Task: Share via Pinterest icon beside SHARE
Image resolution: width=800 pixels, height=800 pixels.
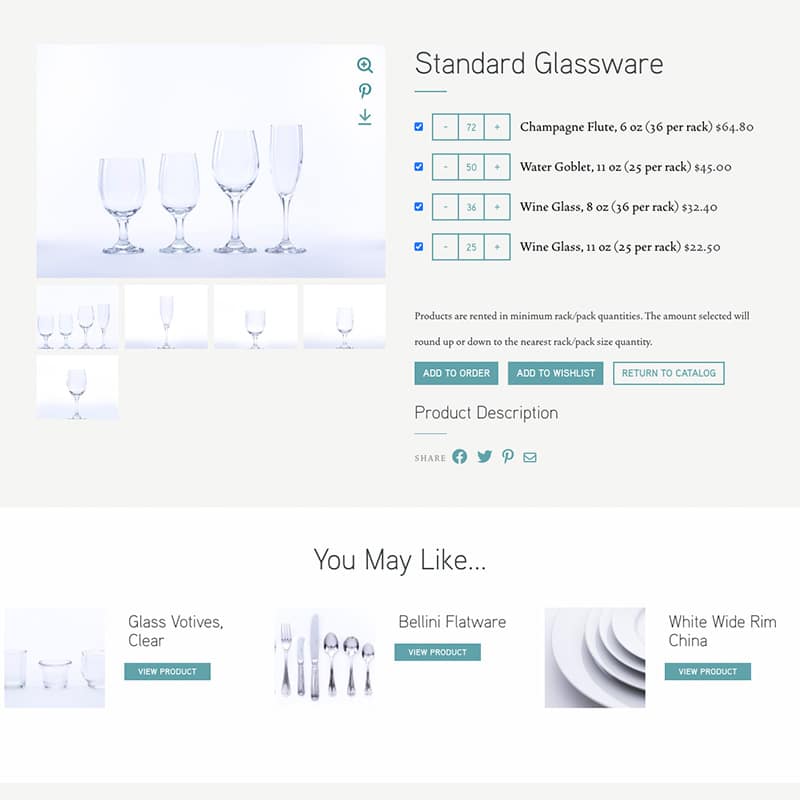Action: [508, 456]
